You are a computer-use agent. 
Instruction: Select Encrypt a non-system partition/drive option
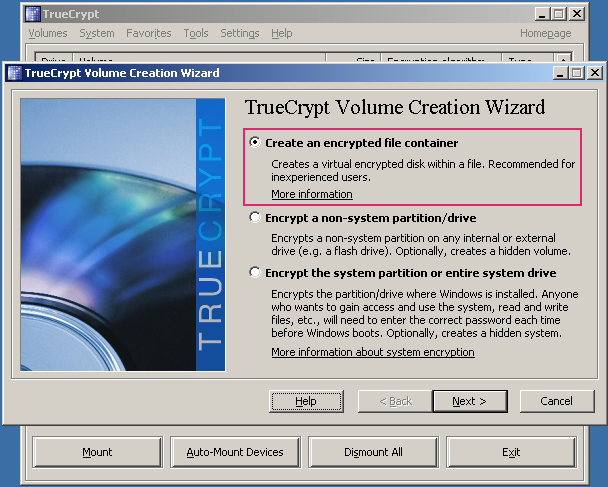255,218
